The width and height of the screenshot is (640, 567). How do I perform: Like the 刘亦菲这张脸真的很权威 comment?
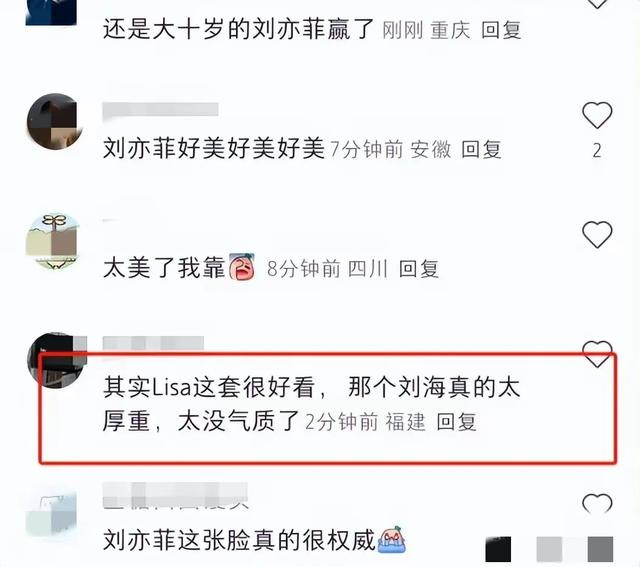(x=597, y=503)
